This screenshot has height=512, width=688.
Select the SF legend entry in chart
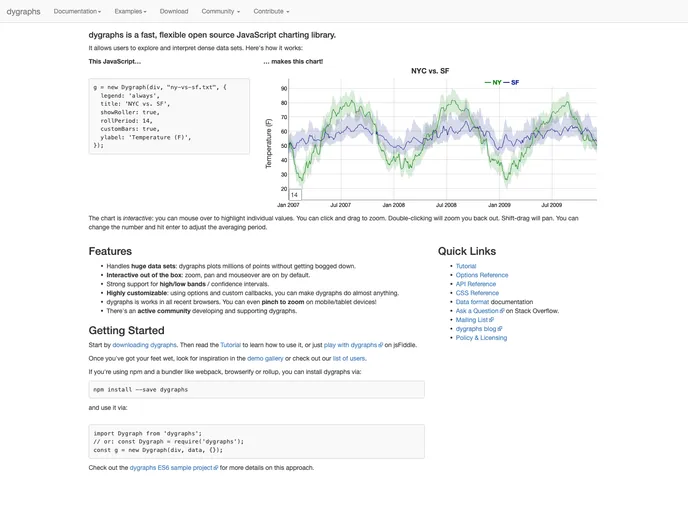click(x=511, y=82)
